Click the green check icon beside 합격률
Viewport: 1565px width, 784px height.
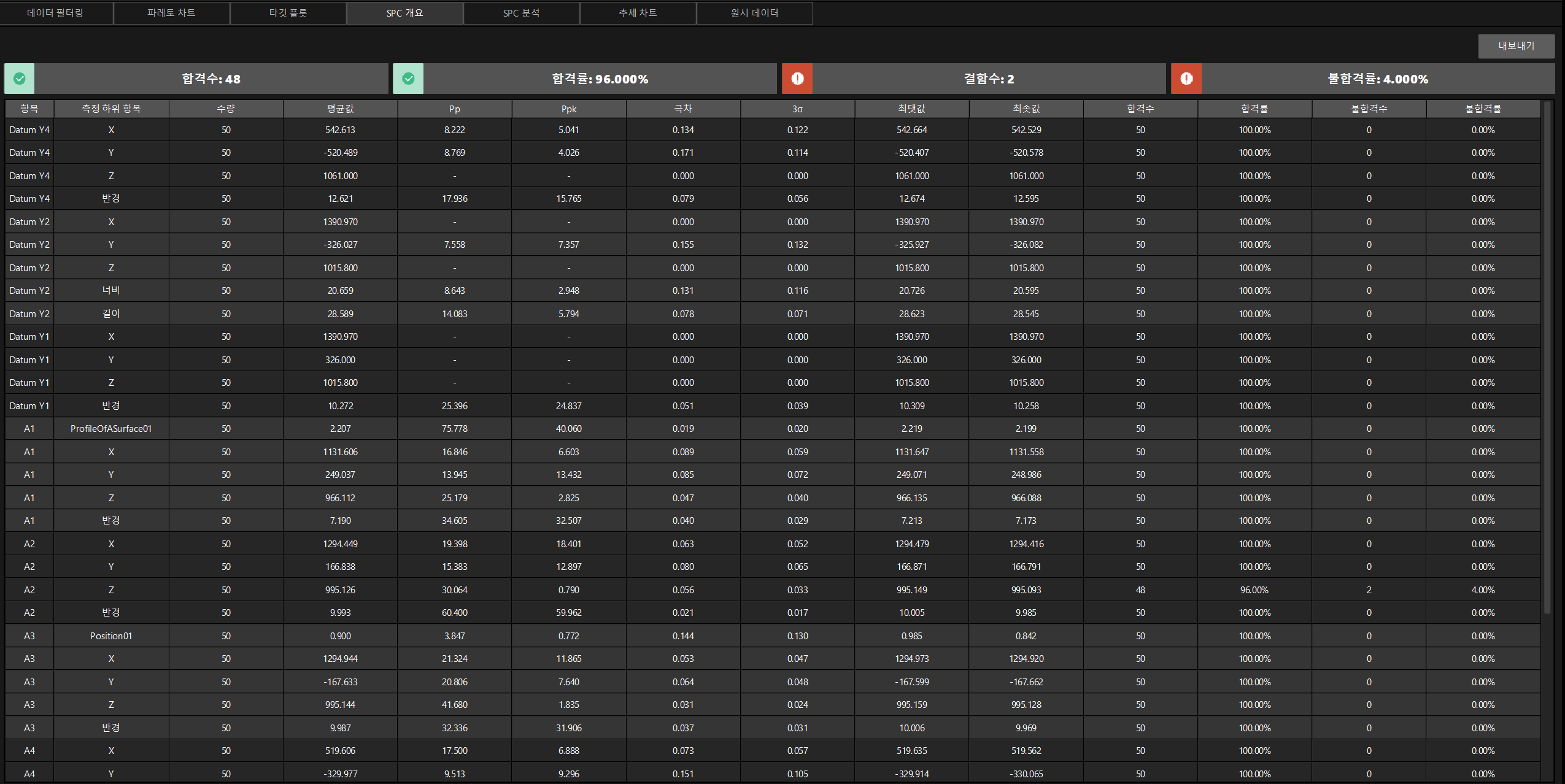pyautogui.click(x=408, y=79)
